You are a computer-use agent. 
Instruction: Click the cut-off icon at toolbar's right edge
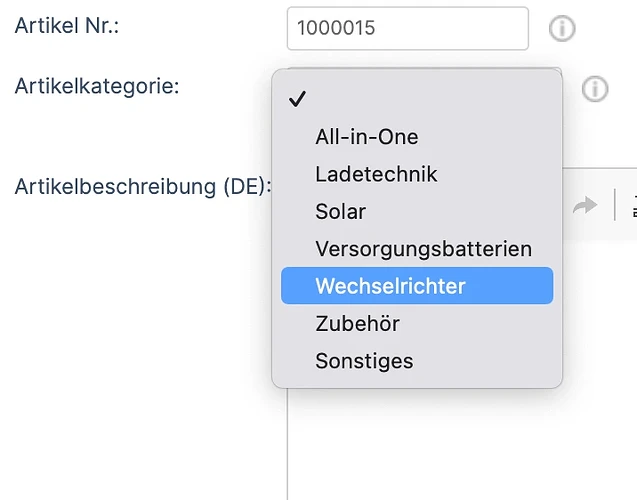tap(634, 205)
